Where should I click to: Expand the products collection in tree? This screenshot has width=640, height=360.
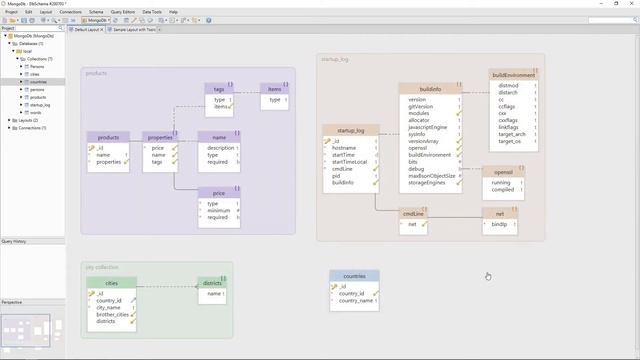[21, 97]
